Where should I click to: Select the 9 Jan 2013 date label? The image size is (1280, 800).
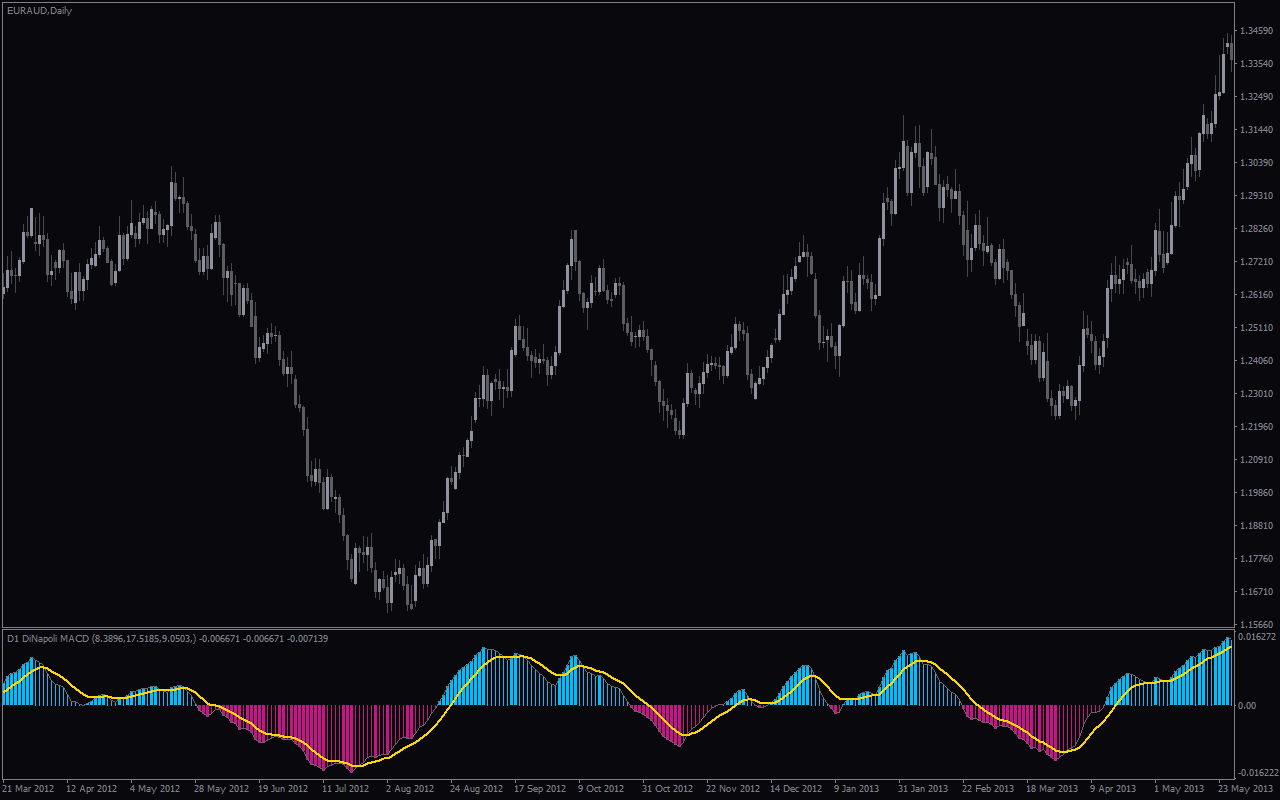(x=856, y=789)
